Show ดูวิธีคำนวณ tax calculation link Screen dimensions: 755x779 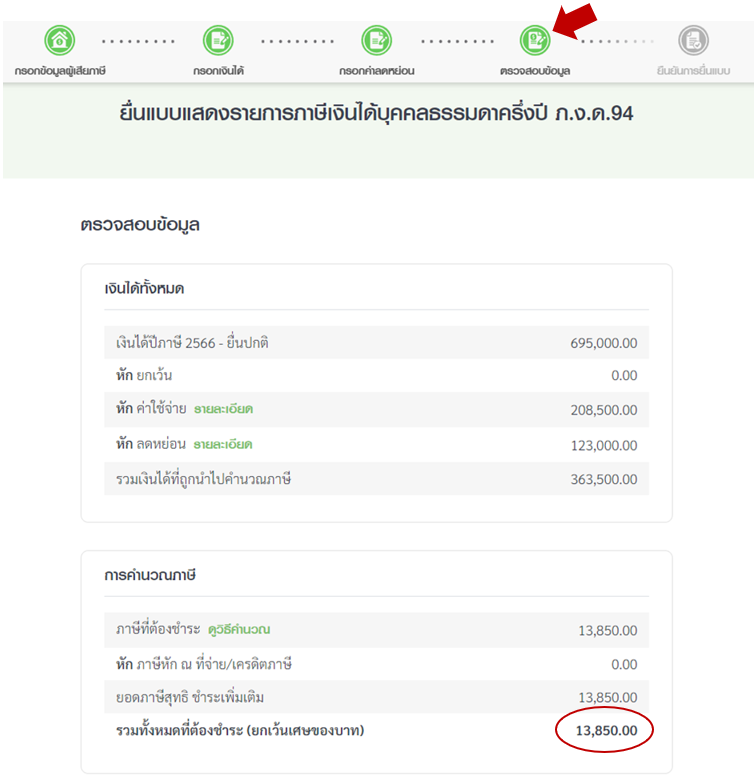(239, 629)
